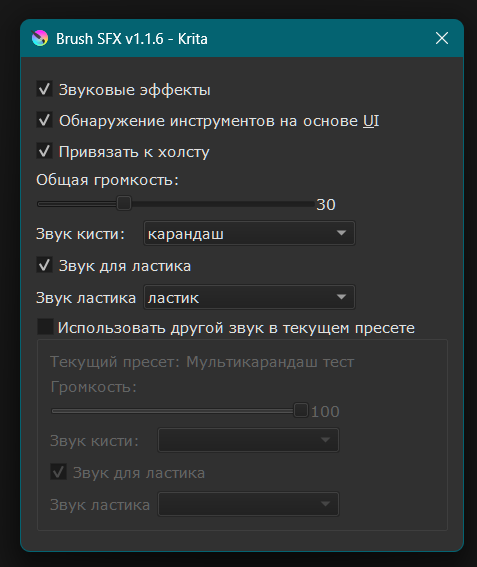Open the Звук кисти карандаш dropdown
The width and height of the screenshot is (477, 567).
[x=249, y=233]
